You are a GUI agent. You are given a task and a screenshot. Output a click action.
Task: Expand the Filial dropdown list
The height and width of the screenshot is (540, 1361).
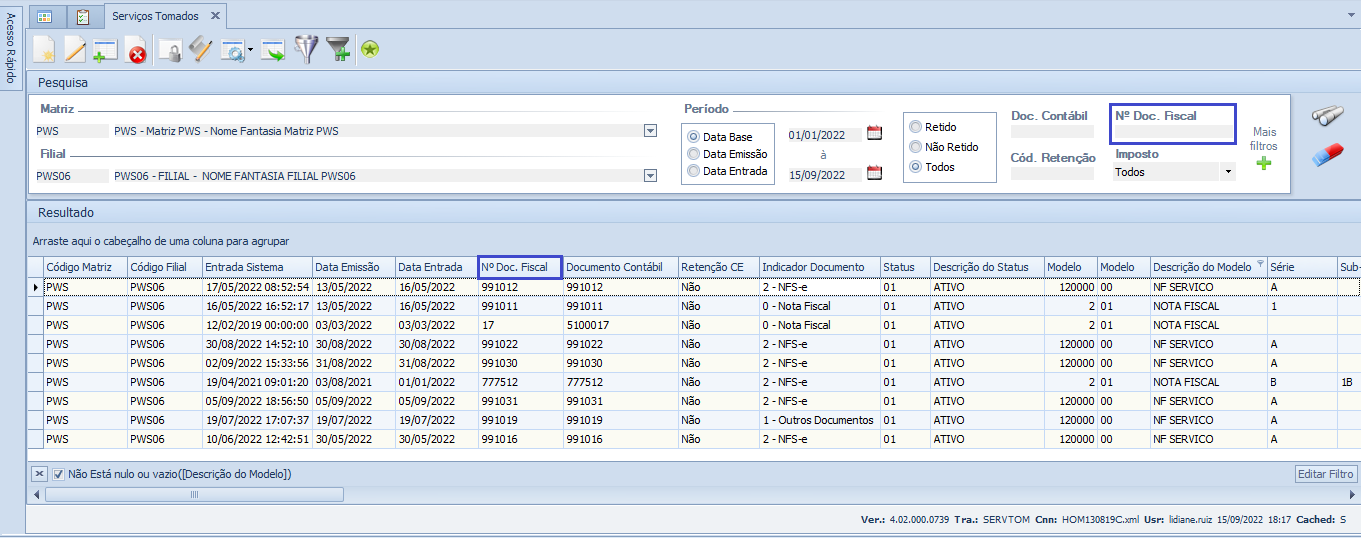click(x=650, y=176)
